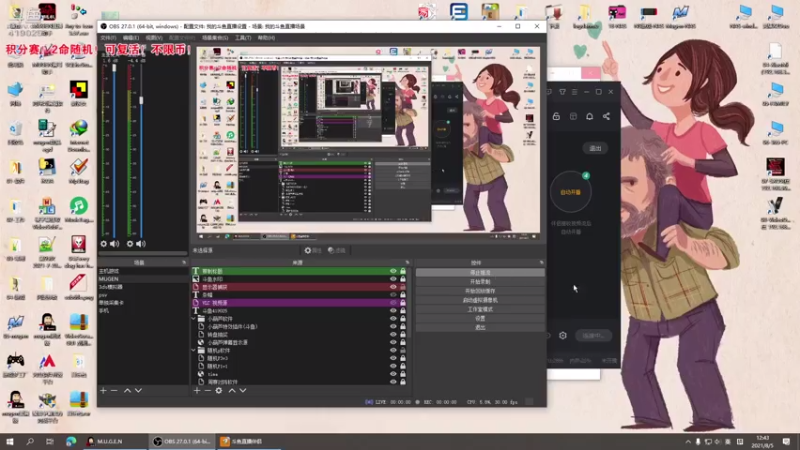Pop out the sources dock panel

click(x=407, y=263)
